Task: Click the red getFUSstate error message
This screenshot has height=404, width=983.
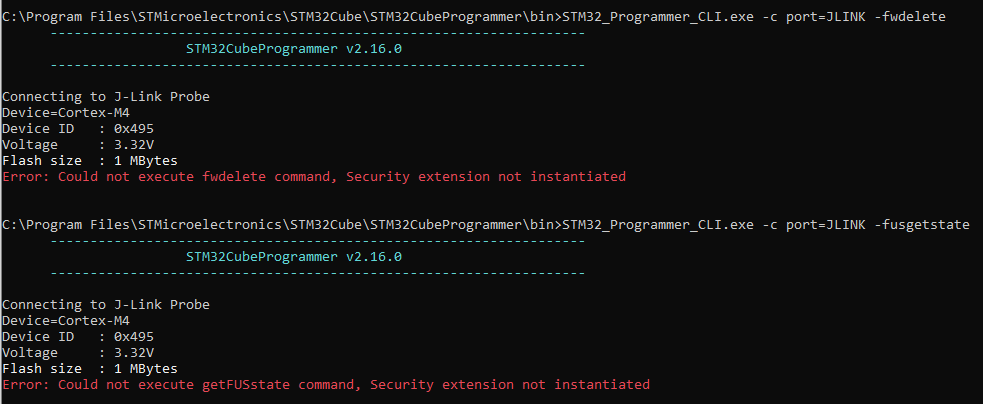Action: point(325,385)
